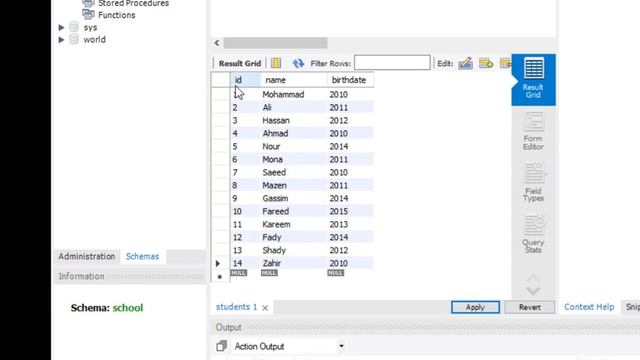Open the Result Grid view panel
This screenshot has height=360, width=640.
(x=533, y=80)
